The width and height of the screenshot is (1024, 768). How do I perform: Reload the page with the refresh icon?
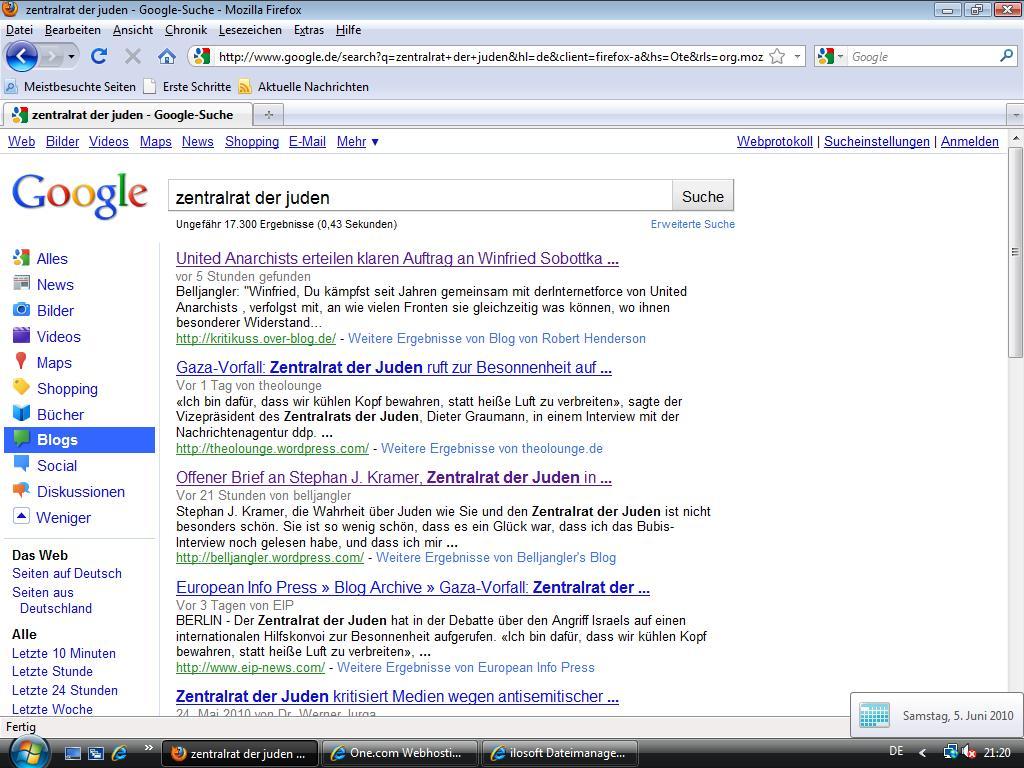[99, 56]
